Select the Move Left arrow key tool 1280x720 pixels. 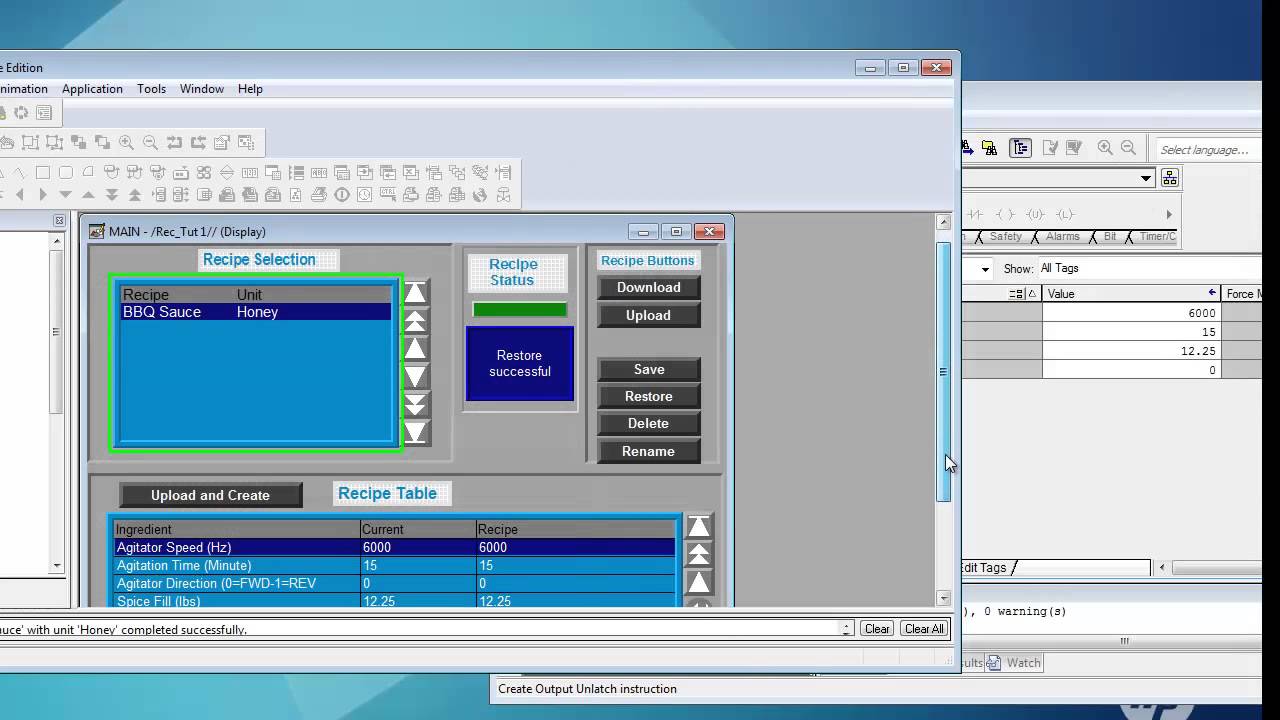coord(20,194)
